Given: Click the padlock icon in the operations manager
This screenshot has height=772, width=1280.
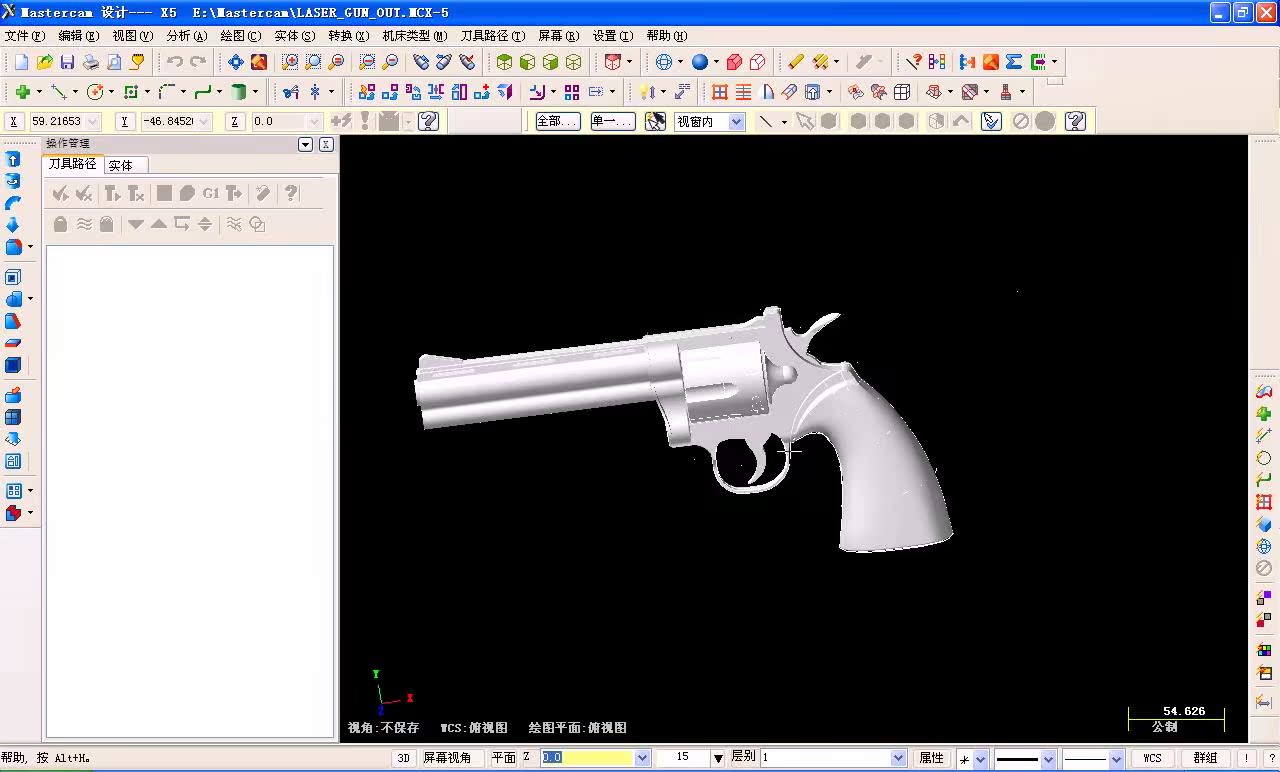Looking at the screenshot, I should point(60,224).
